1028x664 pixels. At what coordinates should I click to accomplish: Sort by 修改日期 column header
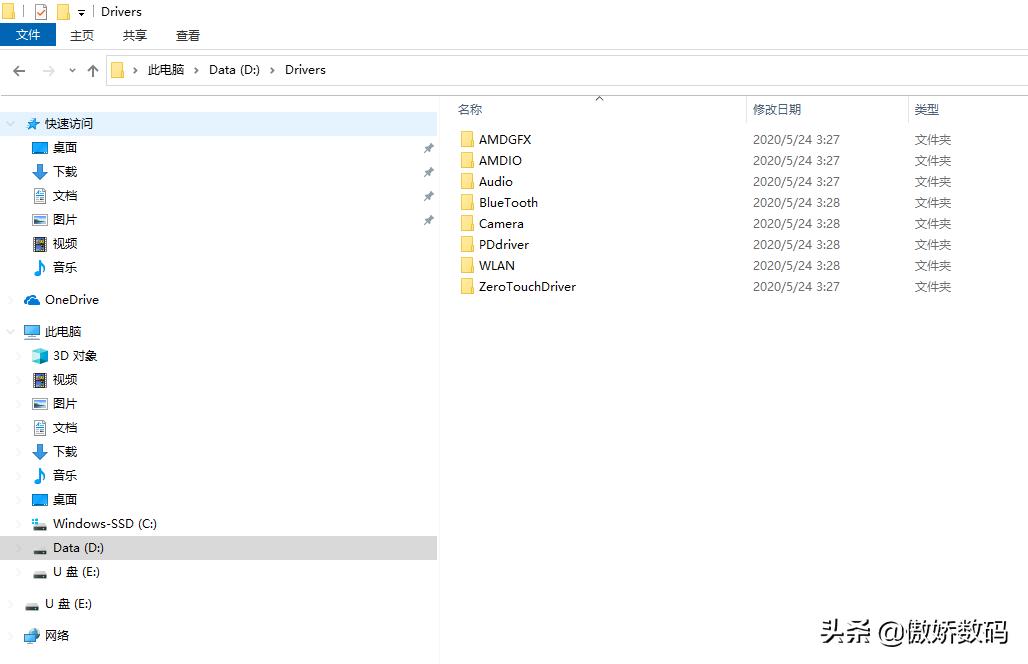click(x=776, y=109)
